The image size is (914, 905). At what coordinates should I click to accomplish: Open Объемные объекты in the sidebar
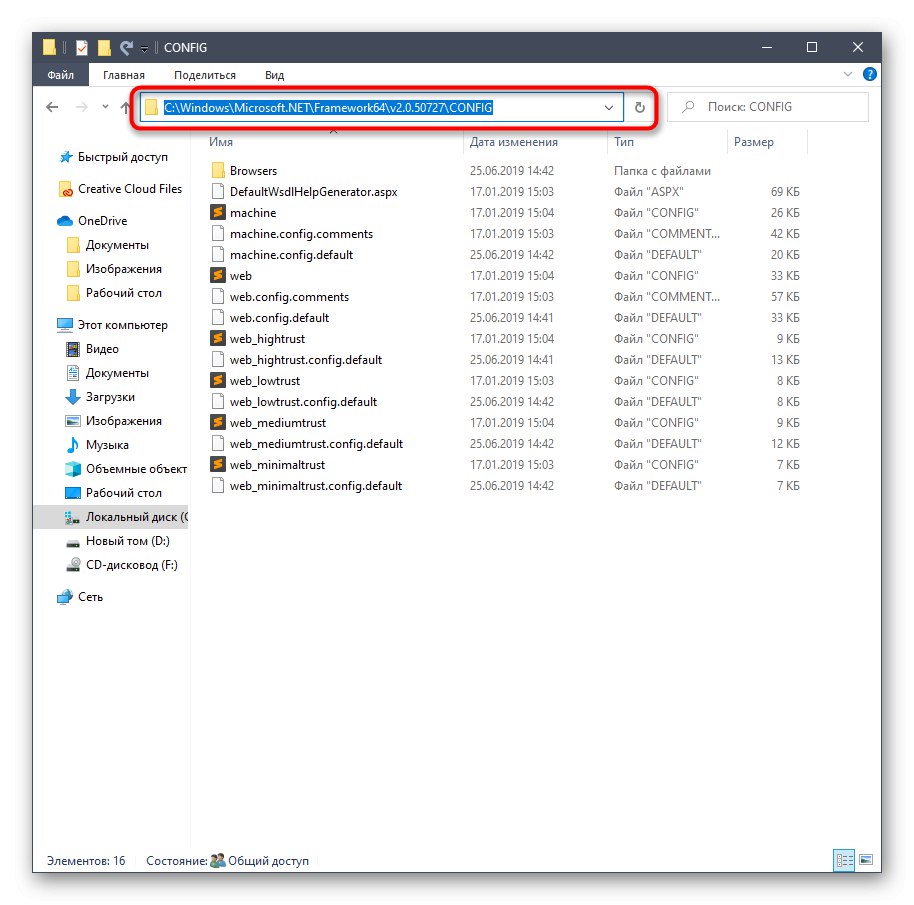point(126,469)
